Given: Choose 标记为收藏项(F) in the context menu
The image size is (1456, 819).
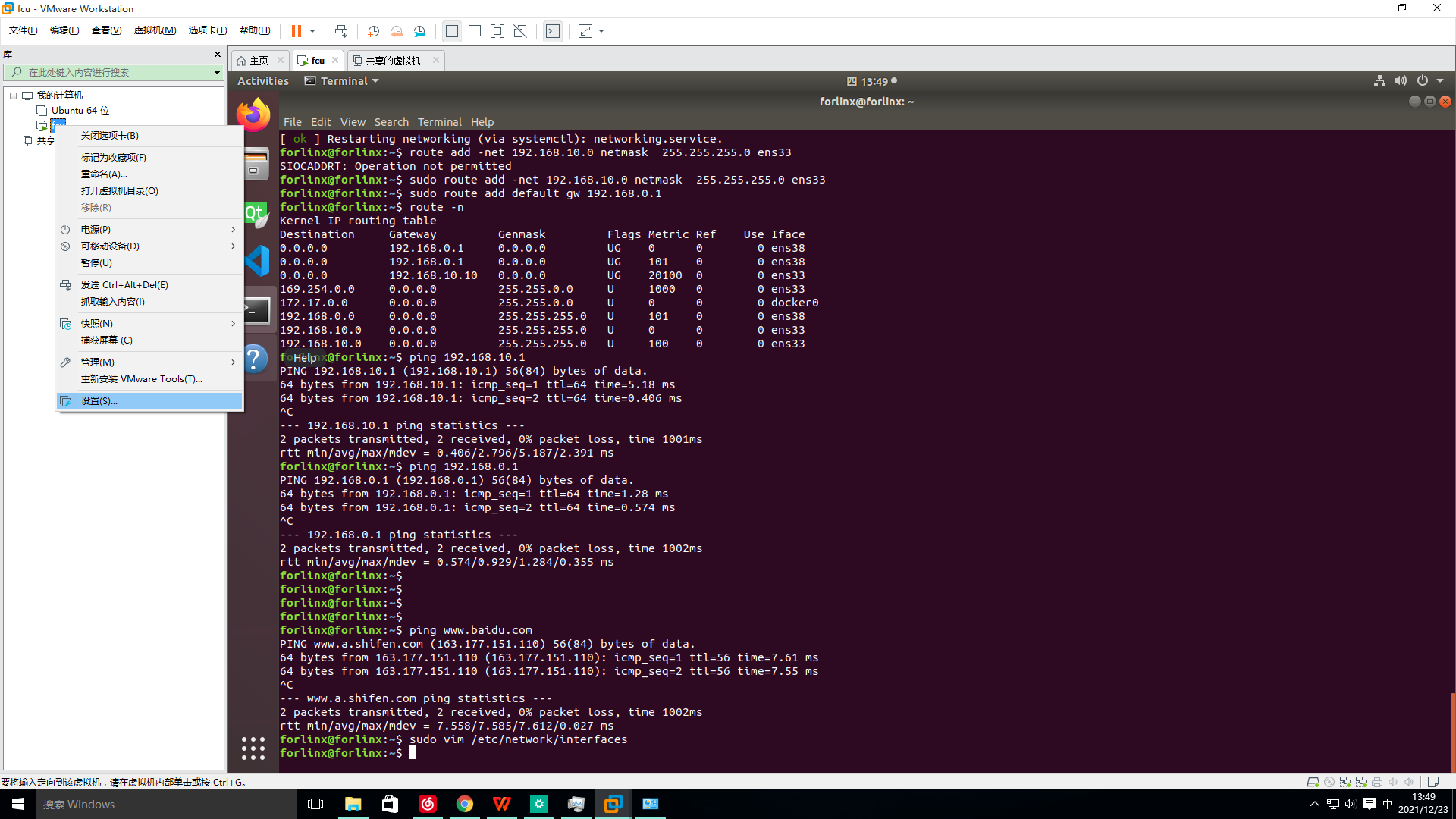Looking at the screenshot, I should [x=149, y=158].
